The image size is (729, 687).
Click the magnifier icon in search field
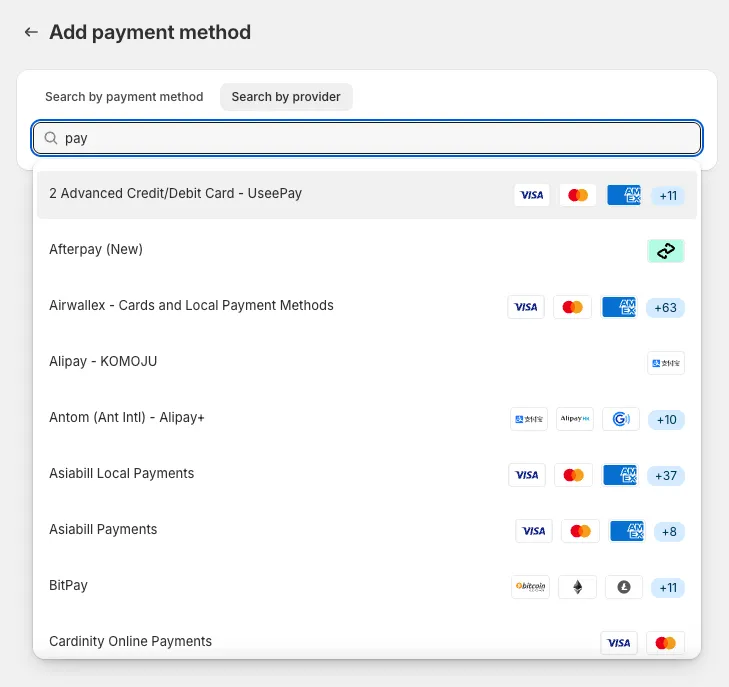[x=51, y=138]
